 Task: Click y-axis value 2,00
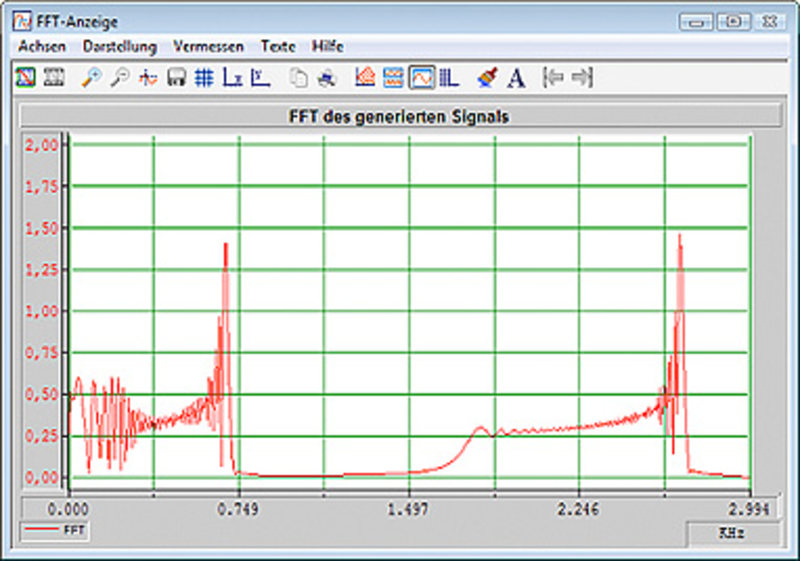[x=42, y=145]
